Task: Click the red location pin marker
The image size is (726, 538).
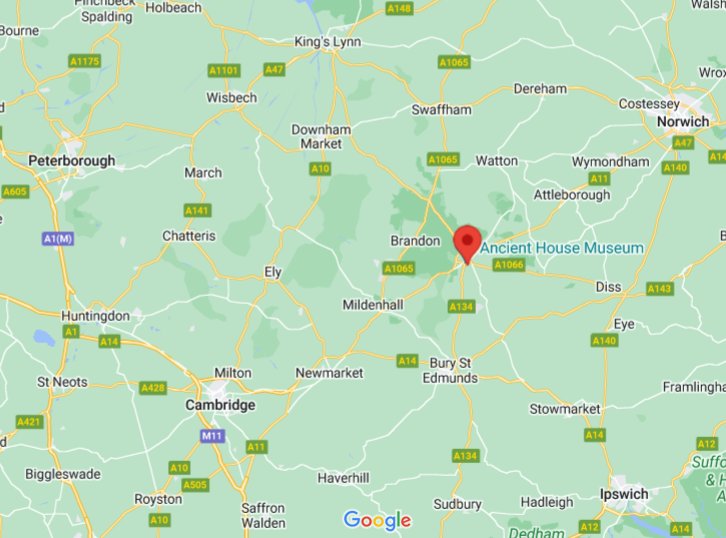Action: tap(468, 244)
